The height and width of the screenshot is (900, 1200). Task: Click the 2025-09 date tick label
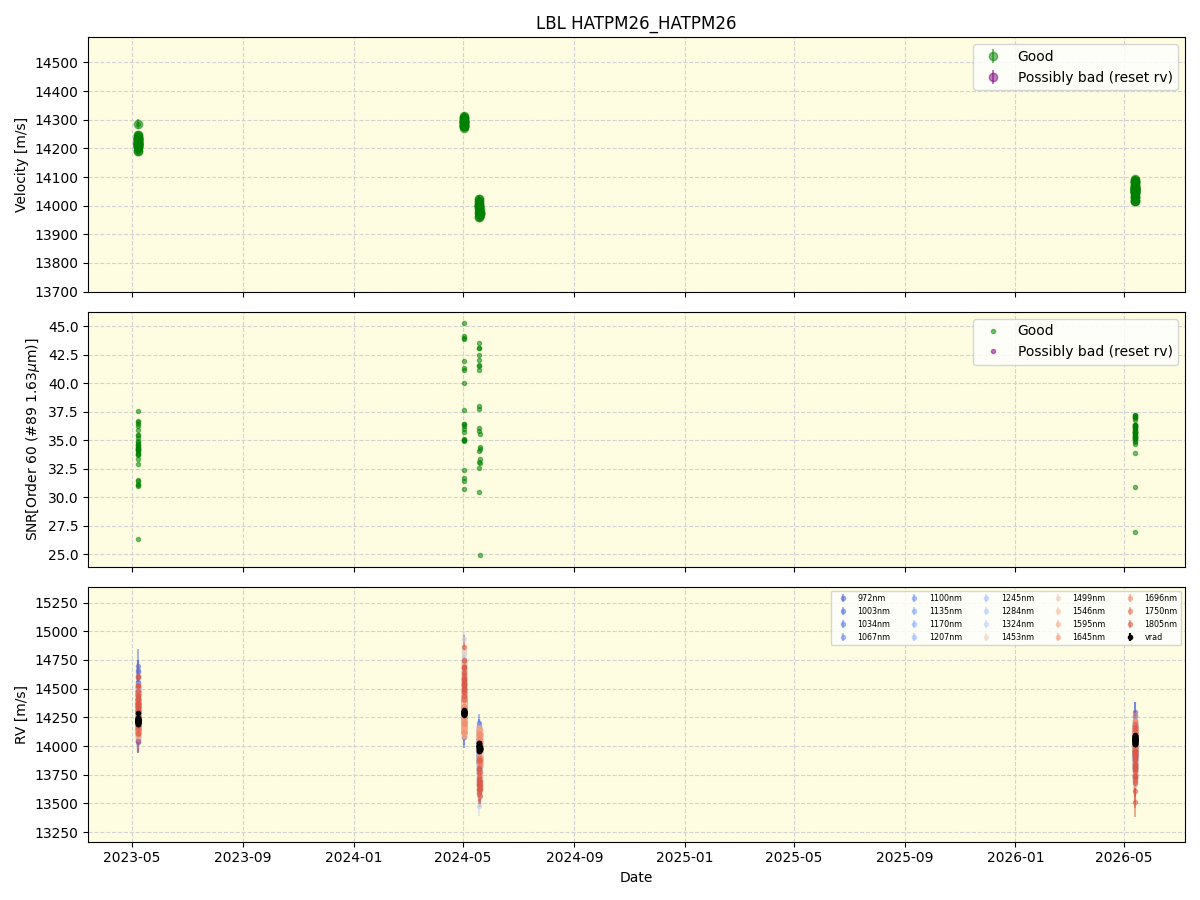tap(905, 856)
